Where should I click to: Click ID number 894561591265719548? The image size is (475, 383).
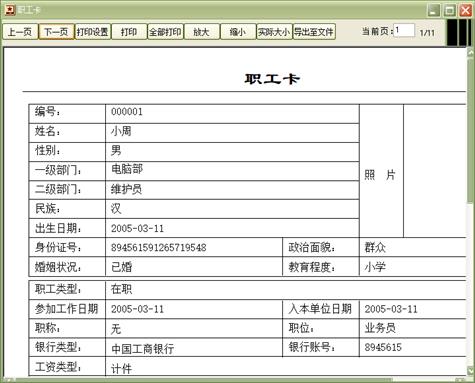coord(159,248)
